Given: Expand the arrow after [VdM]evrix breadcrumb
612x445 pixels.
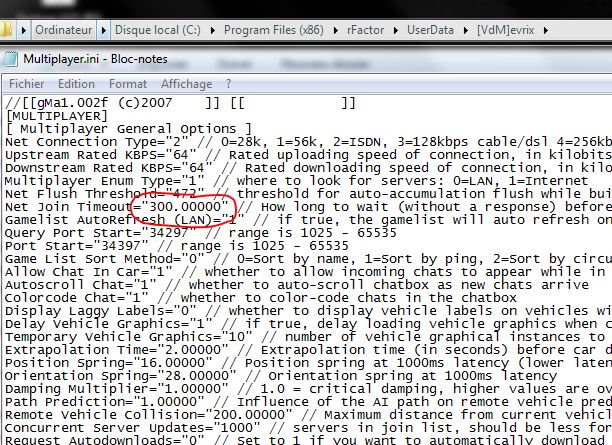Looking at the screenshot, I should pos(546,30).
